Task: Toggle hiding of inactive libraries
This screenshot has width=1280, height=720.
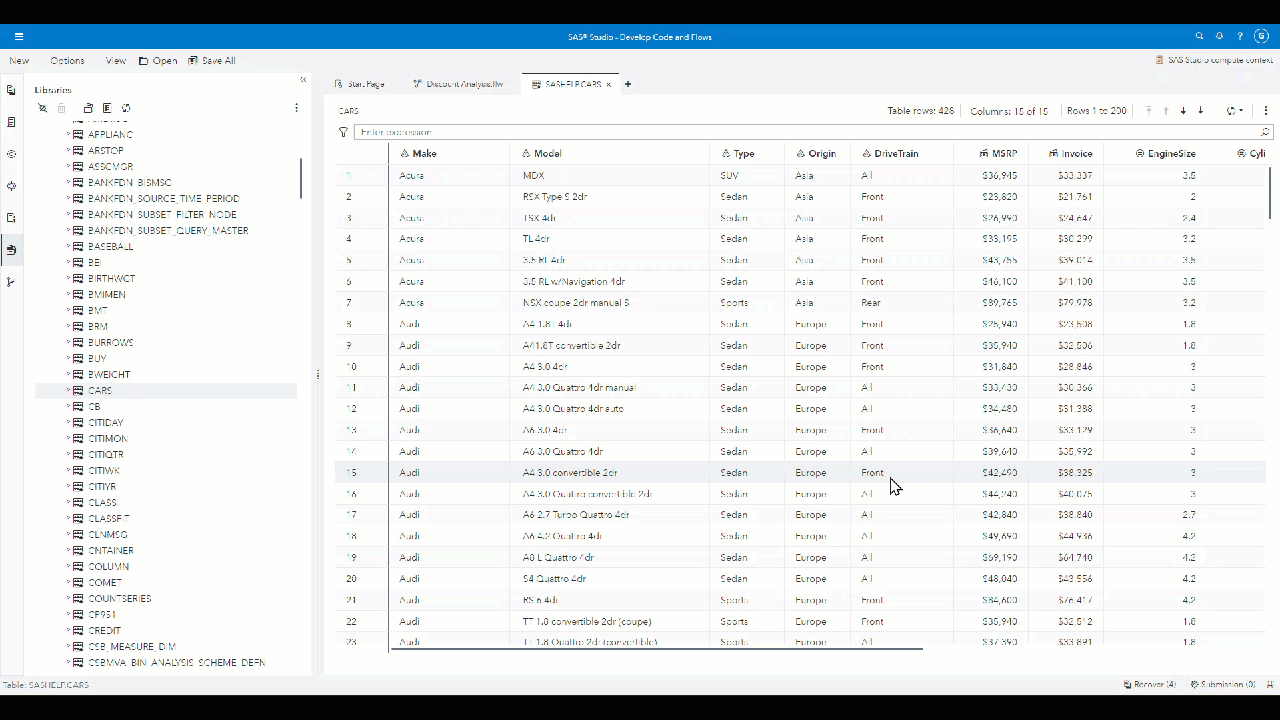Action: [42, 108]
